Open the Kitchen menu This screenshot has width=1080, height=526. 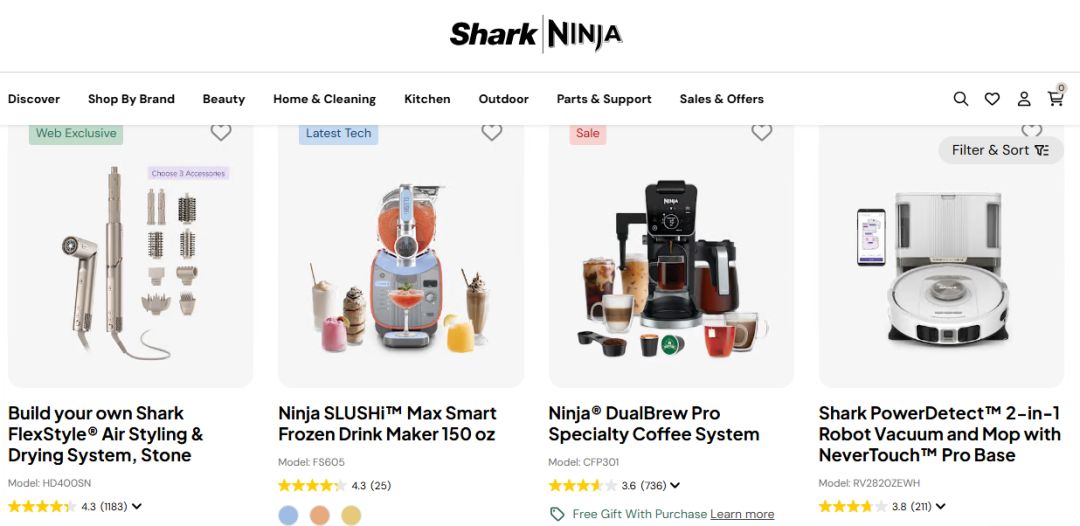click(427, 99)
